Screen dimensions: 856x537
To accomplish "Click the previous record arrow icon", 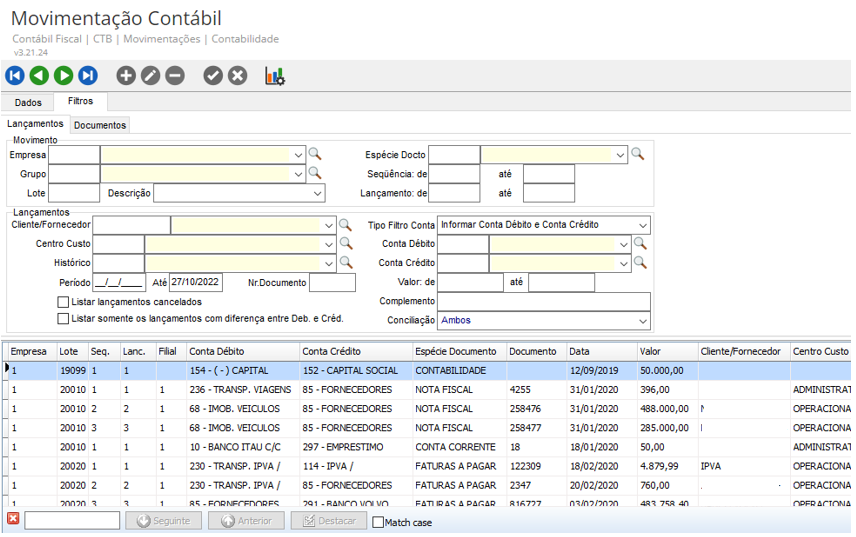I will click(39, 76).
